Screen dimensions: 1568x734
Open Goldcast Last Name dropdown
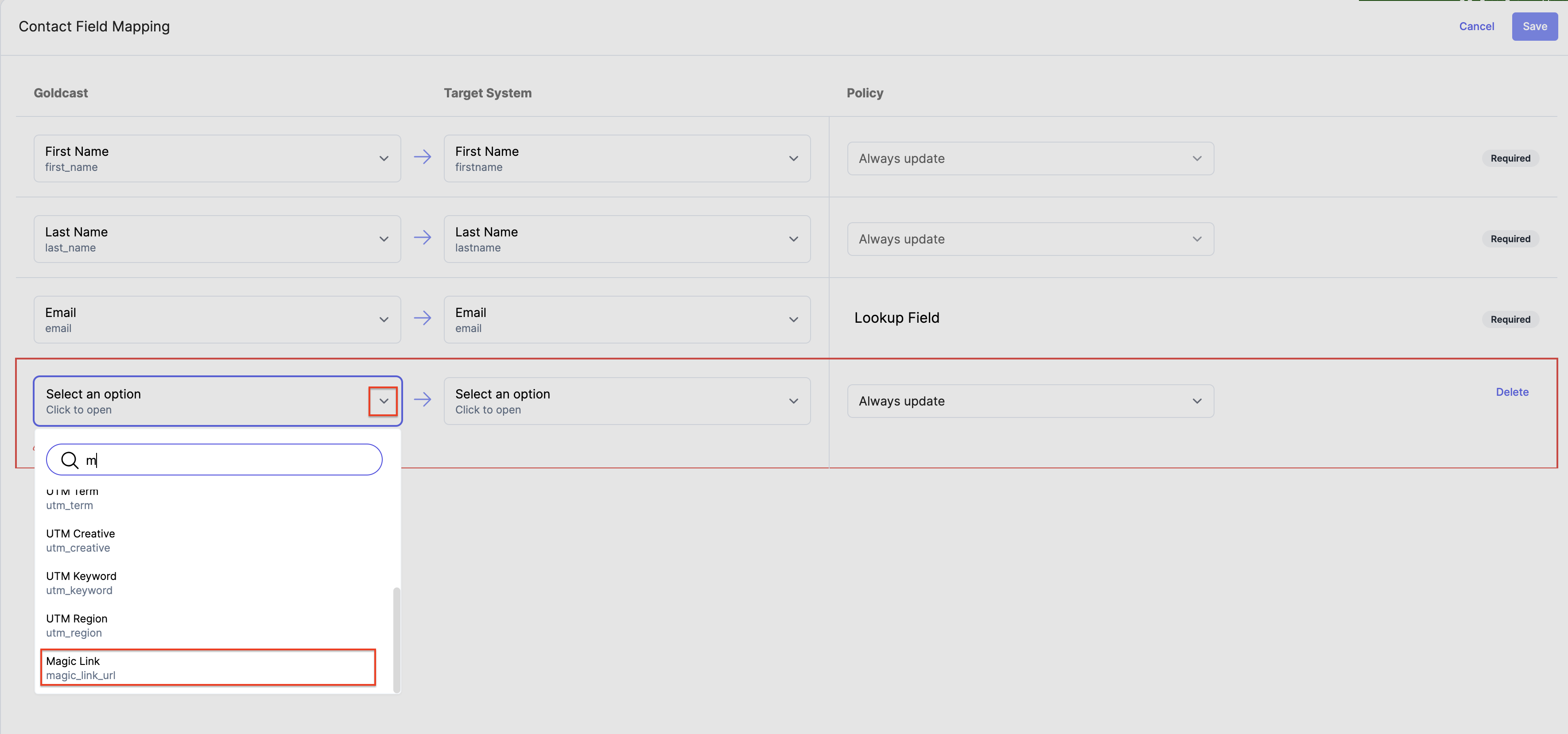[217, 239]
